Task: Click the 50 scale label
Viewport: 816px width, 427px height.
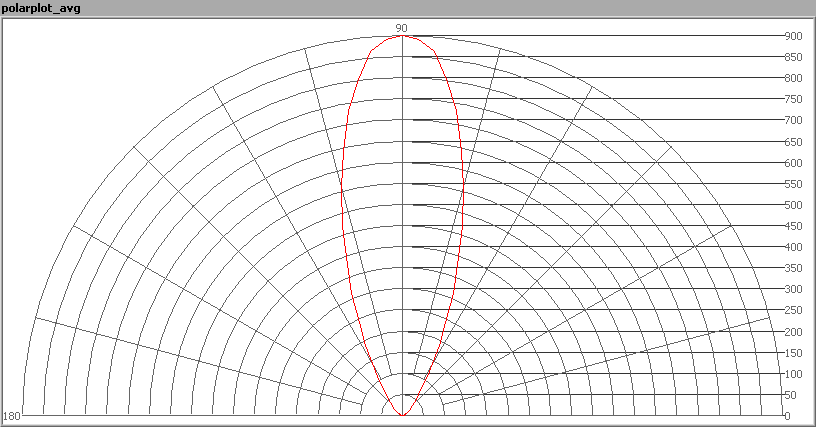Action: (x=791, y=395)
